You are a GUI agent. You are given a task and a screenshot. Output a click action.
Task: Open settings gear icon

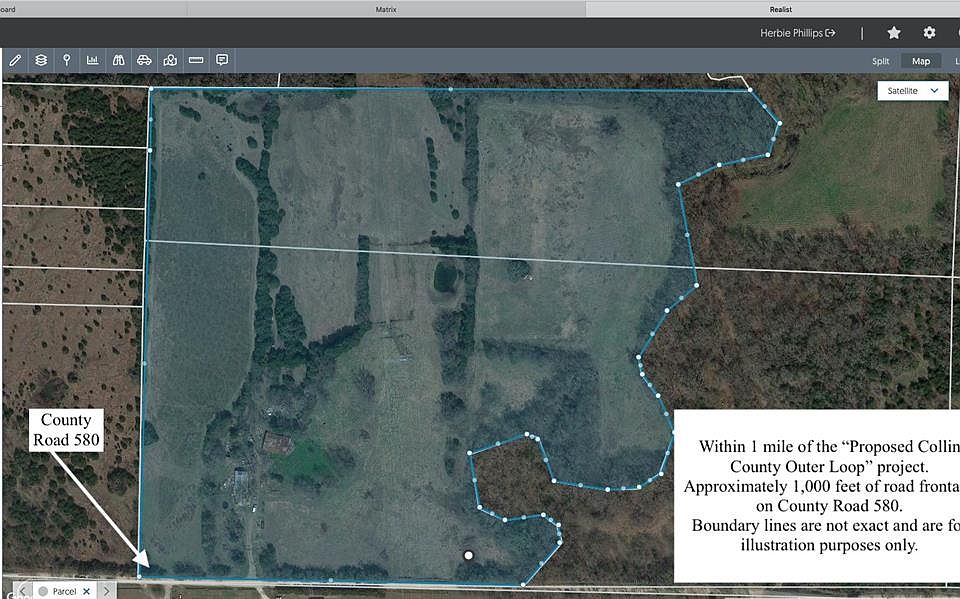tap(929, 33)
